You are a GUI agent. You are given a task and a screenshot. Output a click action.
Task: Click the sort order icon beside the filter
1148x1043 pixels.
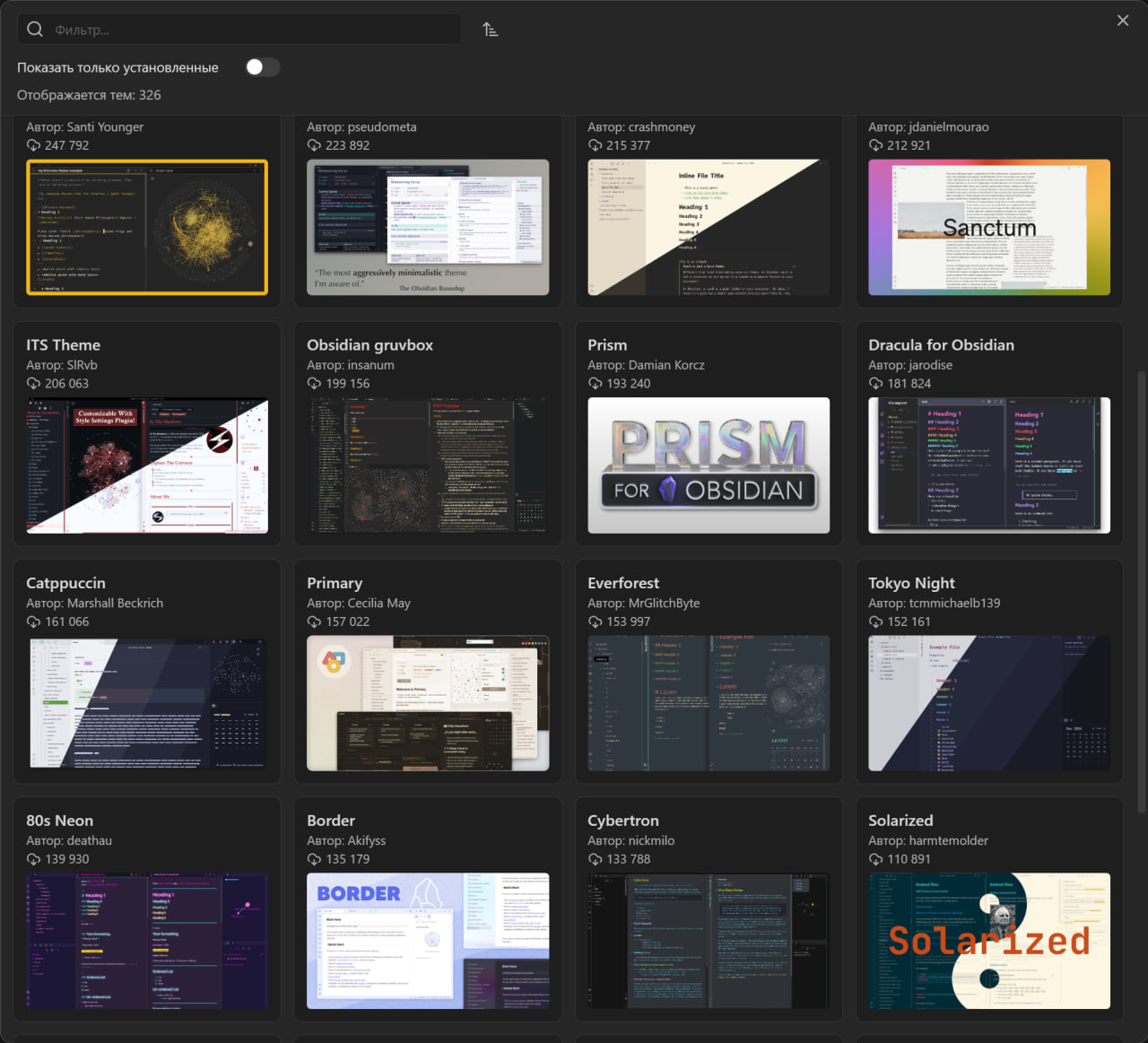click(x=490, y=30)
